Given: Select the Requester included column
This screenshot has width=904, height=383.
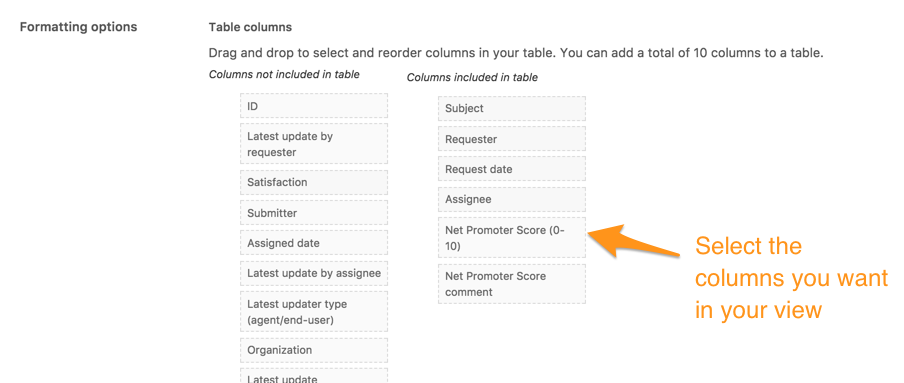Looking at the screenshot, I should point(511,139).
